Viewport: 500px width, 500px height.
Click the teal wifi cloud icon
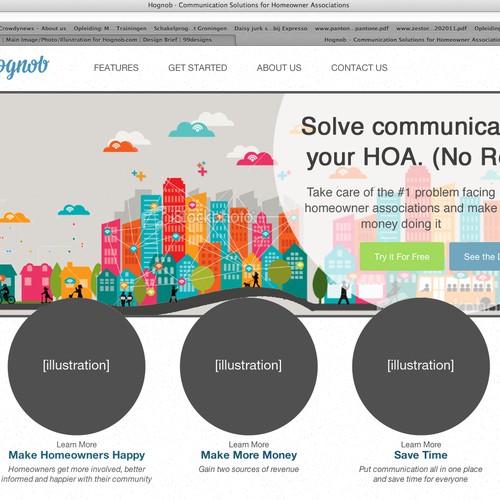[192, 129]
